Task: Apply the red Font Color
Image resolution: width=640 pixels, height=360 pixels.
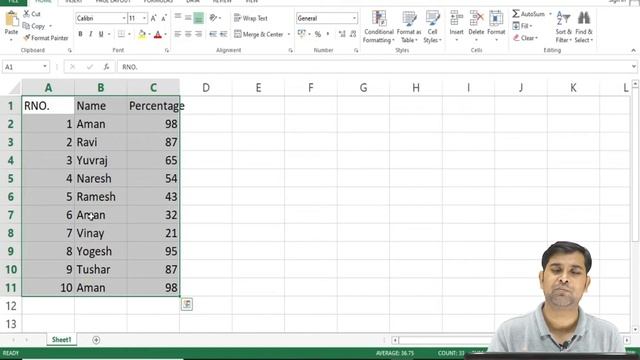Action: coord(158,35)
